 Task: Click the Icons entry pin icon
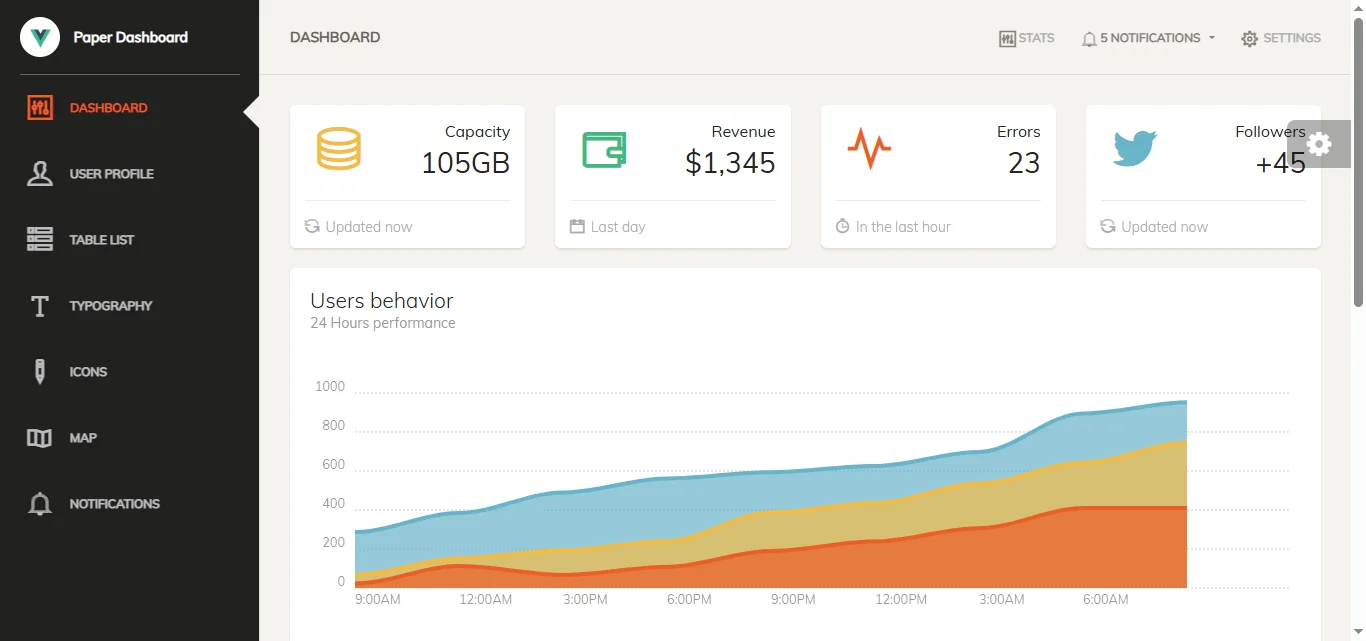pyautogui.click(x=40, y=371)
